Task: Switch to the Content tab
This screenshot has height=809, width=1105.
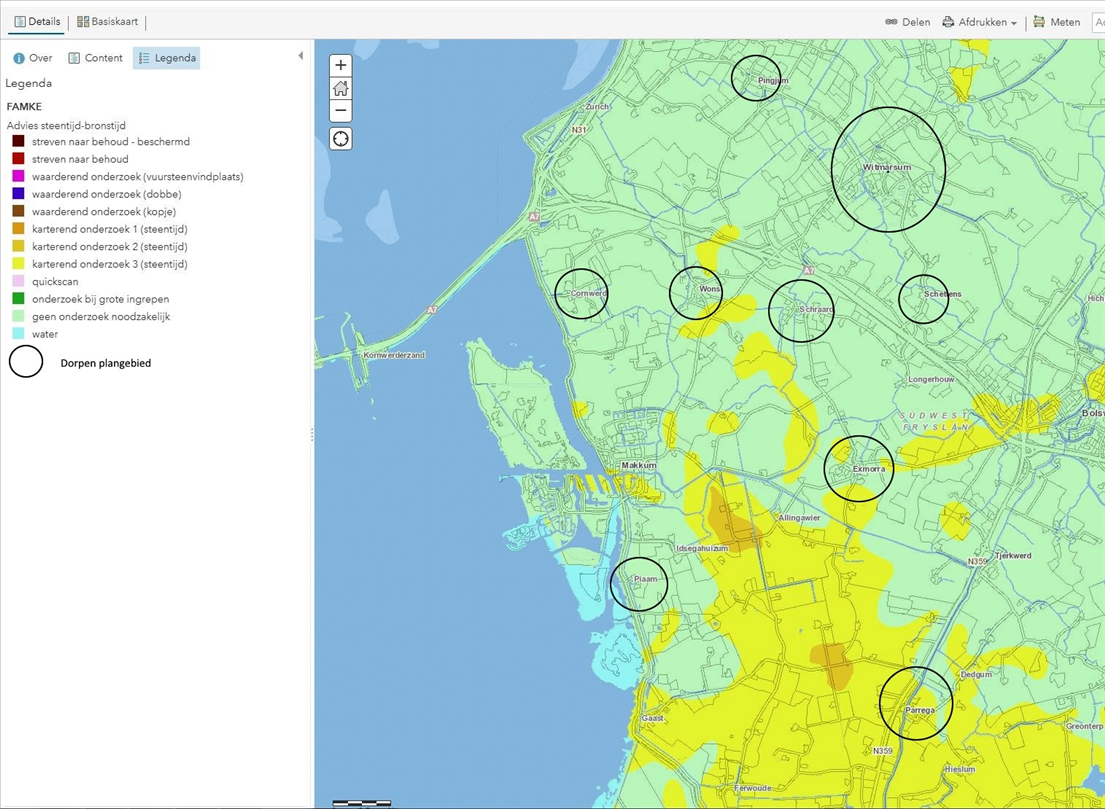Action: pos(95,58)
